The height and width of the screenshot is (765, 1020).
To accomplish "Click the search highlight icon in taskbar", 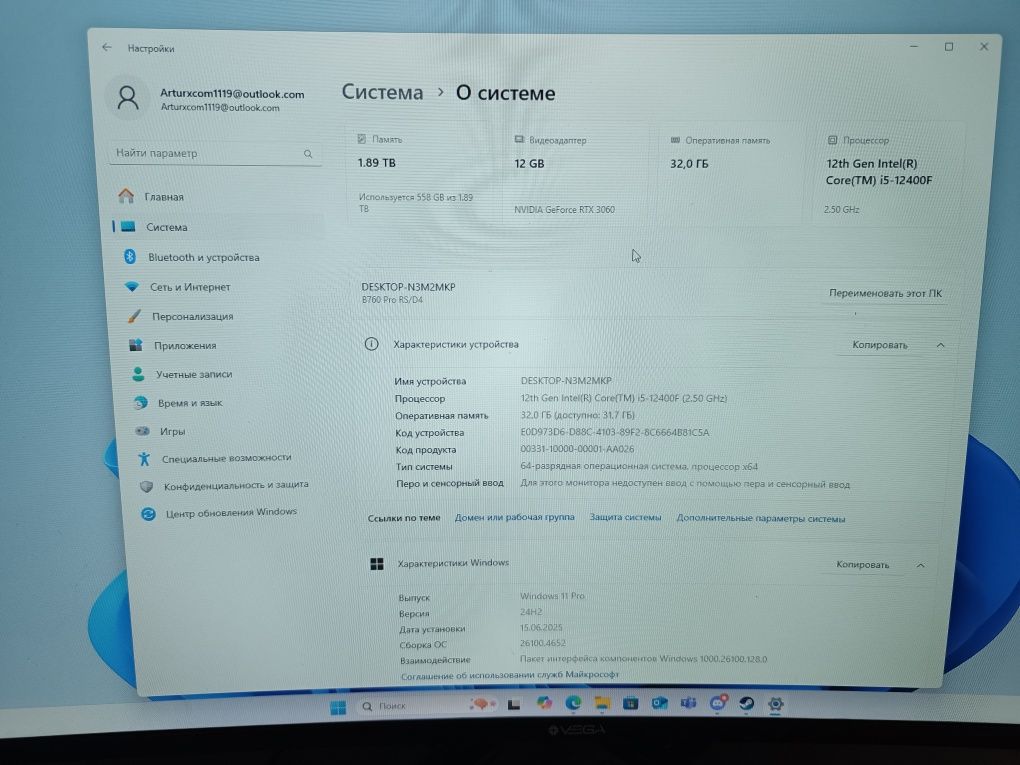I will coord(481,705).
